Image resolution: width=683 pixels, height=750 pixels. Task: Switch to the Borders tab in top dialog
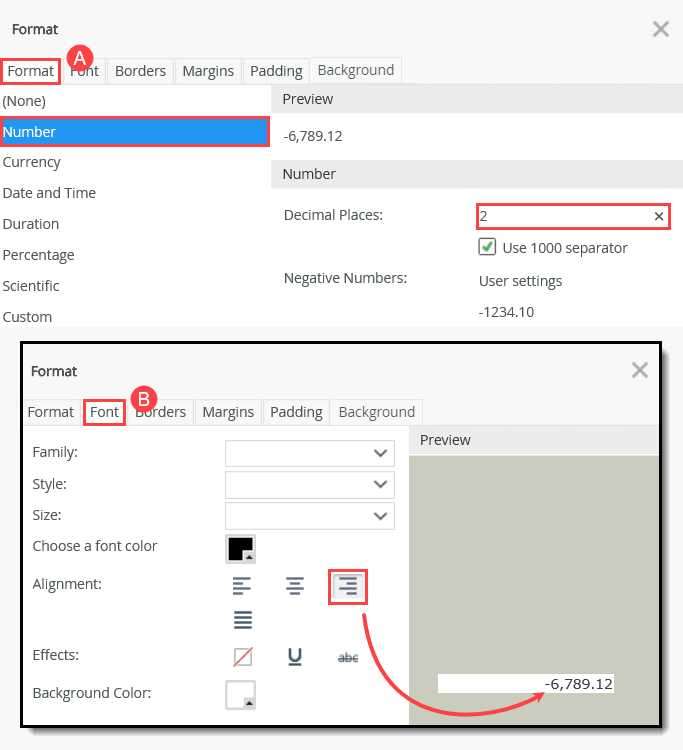(140, 71)
